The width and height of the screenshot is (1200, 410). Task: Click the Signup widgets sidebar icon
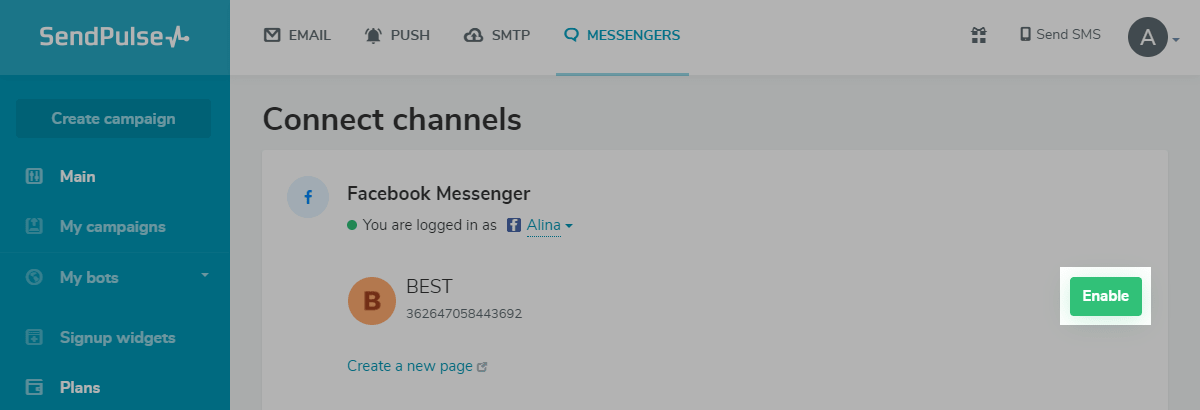coord(34,337)
